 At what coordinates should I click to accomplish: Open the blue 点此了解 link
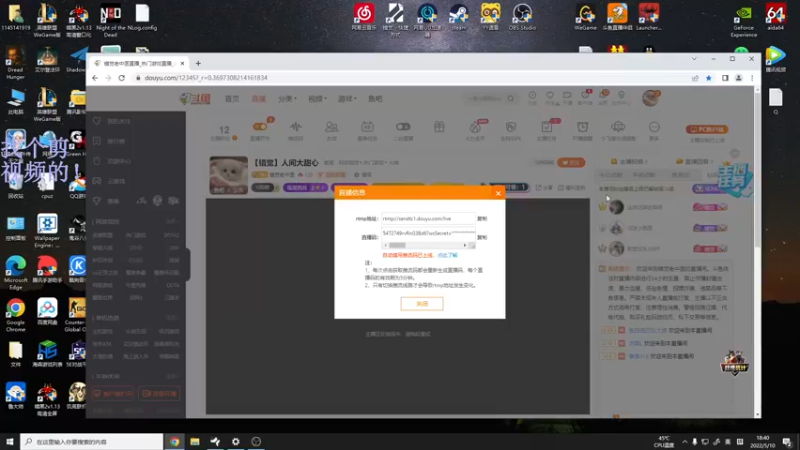[447, 255]
